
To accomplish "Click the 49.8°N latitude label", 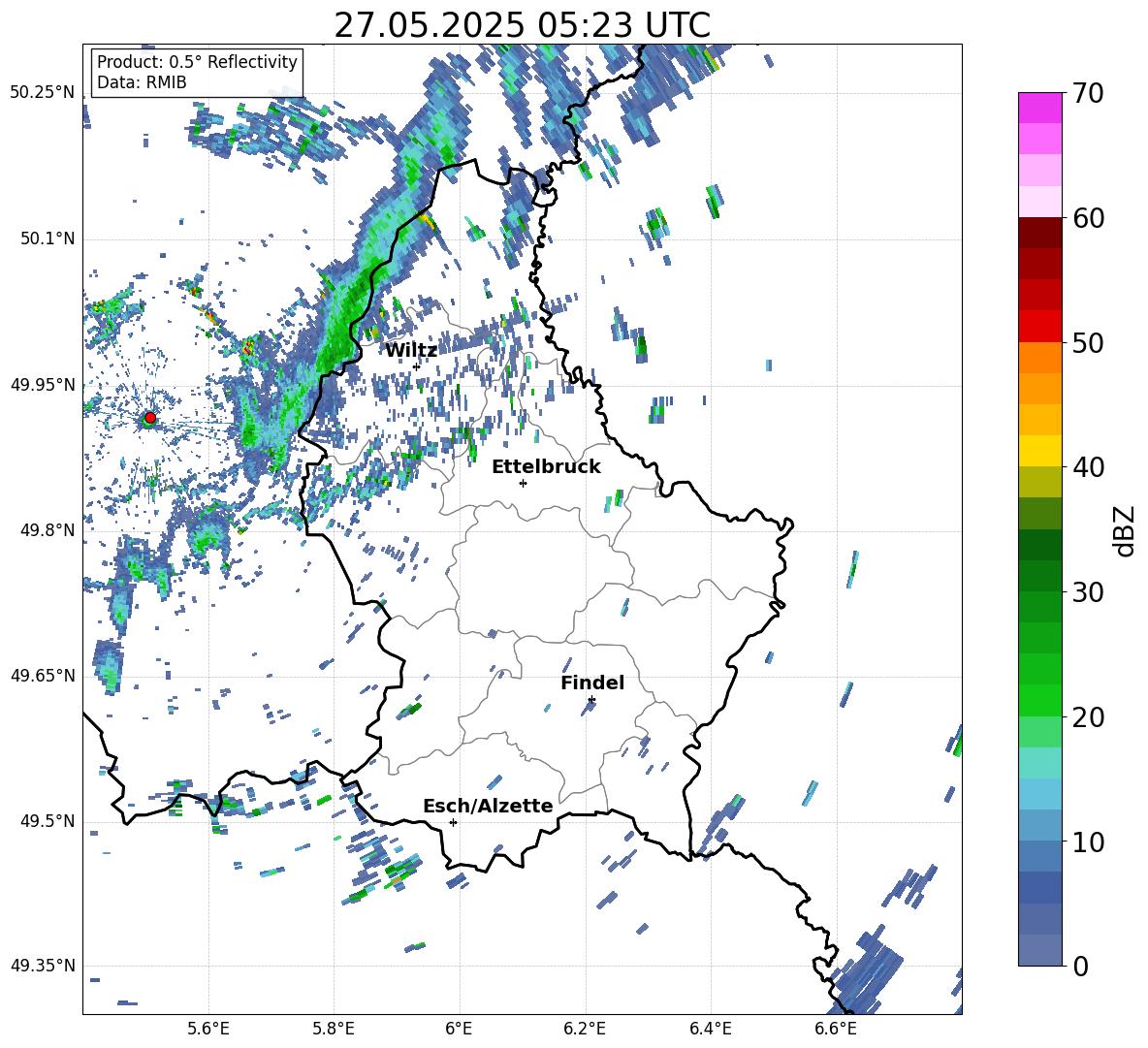I will pyautogui.click(x=48, y=530).
